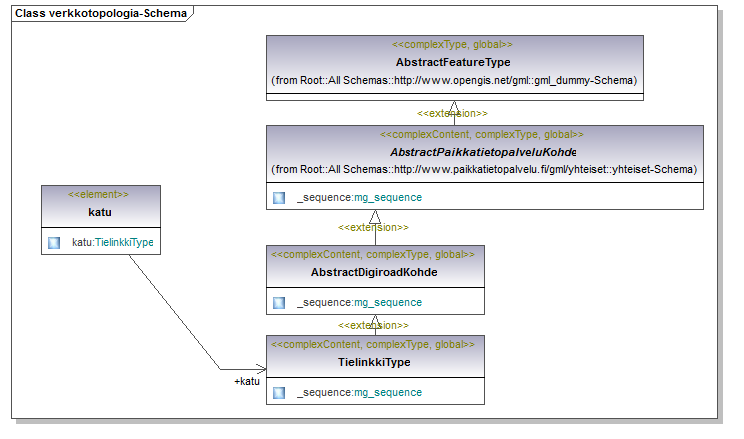The image size is (744, 439).
Task: Select the AbstractFeatureType class name
Action: (x=453, y=62)
